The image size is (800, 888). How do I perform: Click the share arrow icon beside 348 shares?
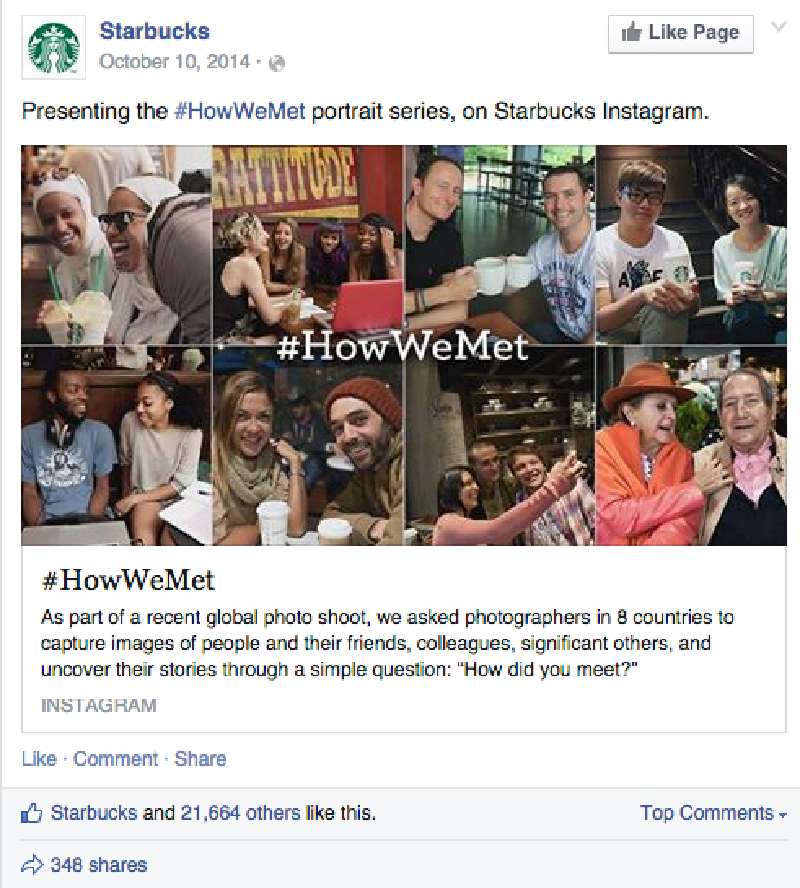coord(32,865)
